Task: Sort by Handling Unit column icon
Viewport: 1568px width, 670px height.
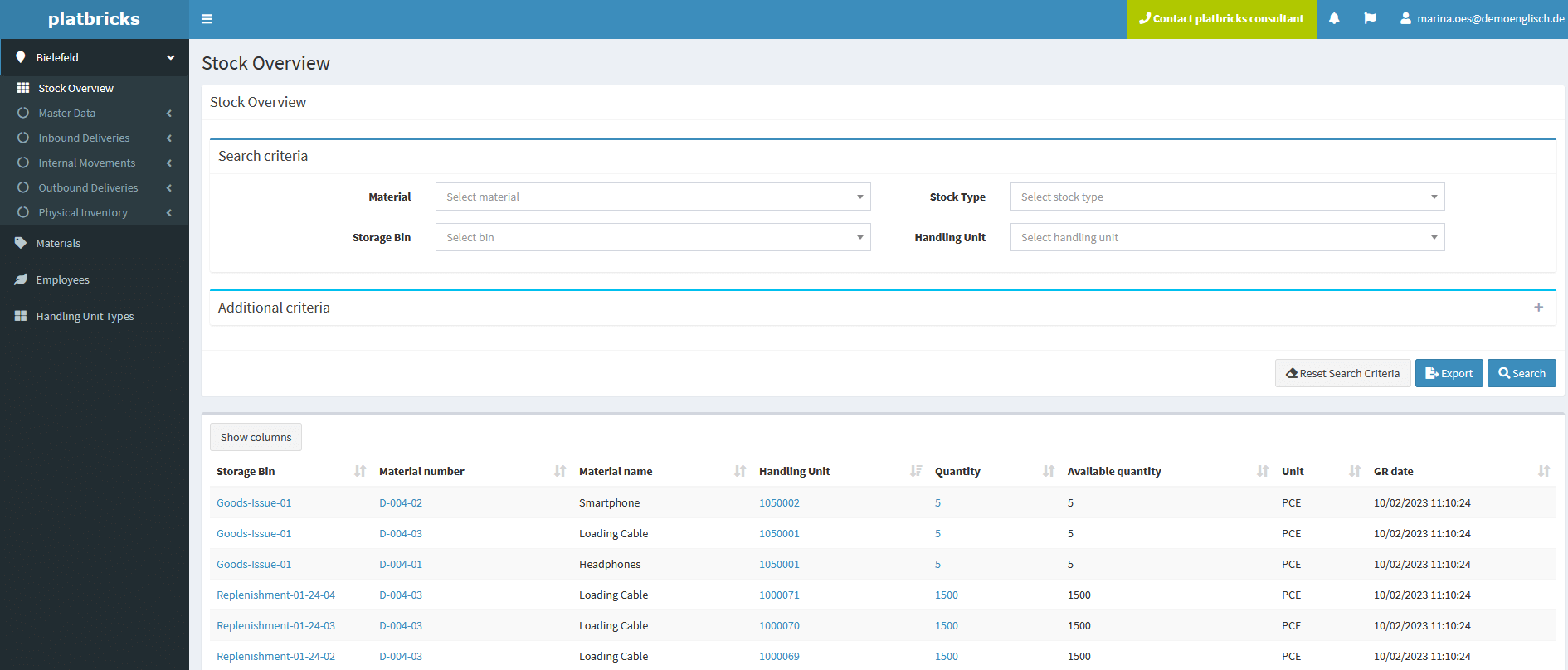Action: (x=916, y=471)
